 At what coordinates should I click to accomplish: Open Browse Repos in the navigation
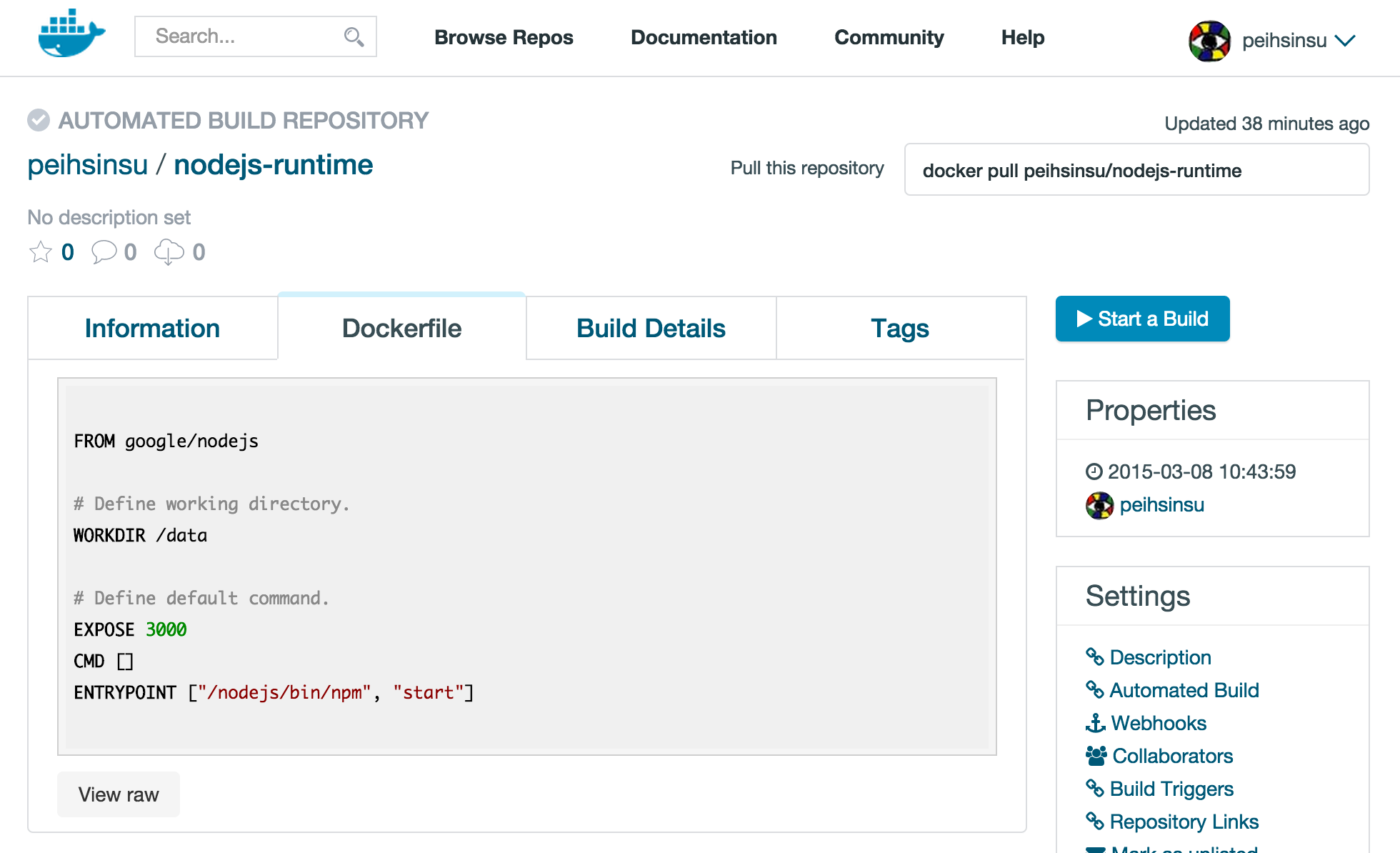(x=504, y=37)
